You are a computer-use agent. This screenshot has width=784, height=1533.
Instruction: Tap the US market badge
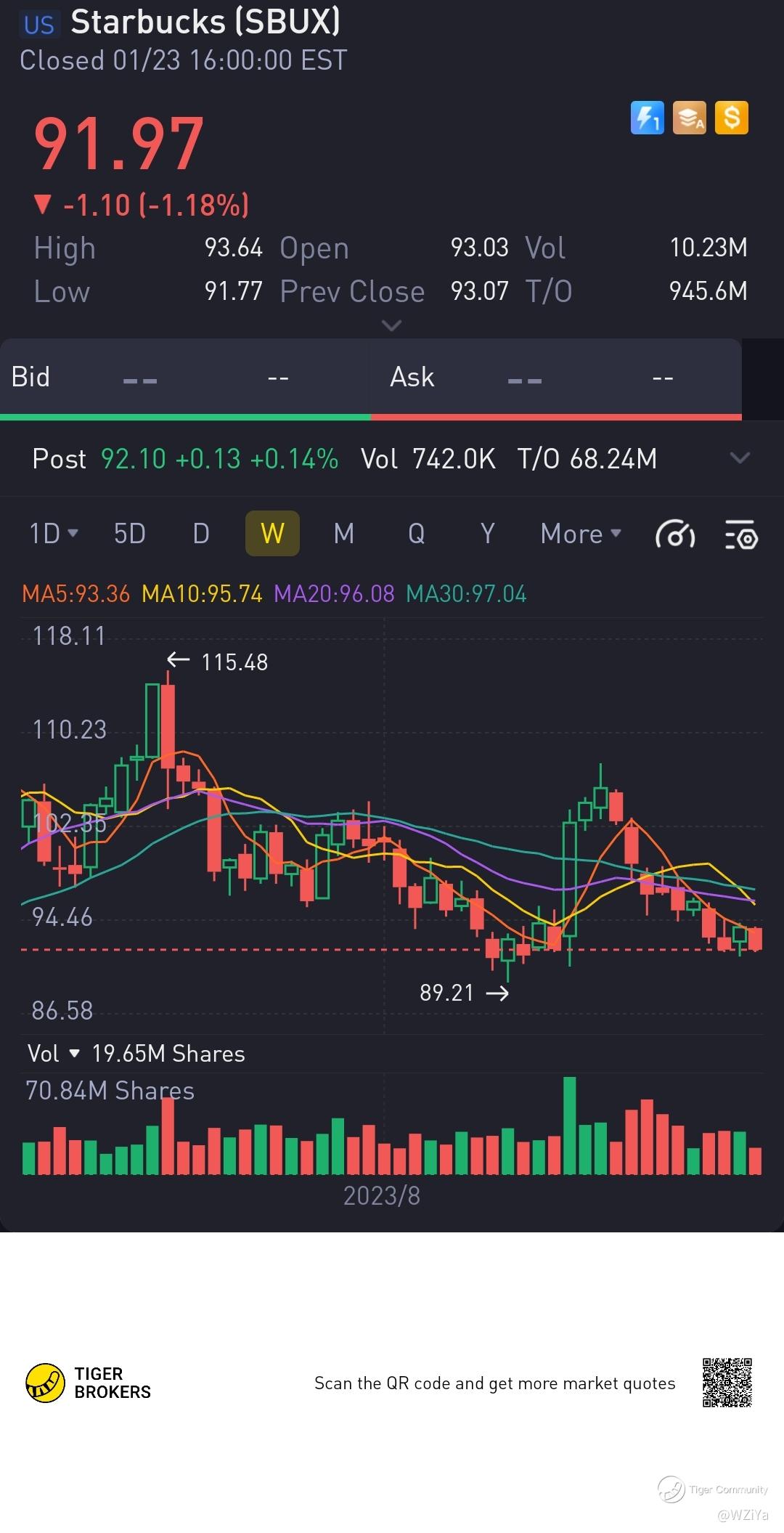[39, 25]
